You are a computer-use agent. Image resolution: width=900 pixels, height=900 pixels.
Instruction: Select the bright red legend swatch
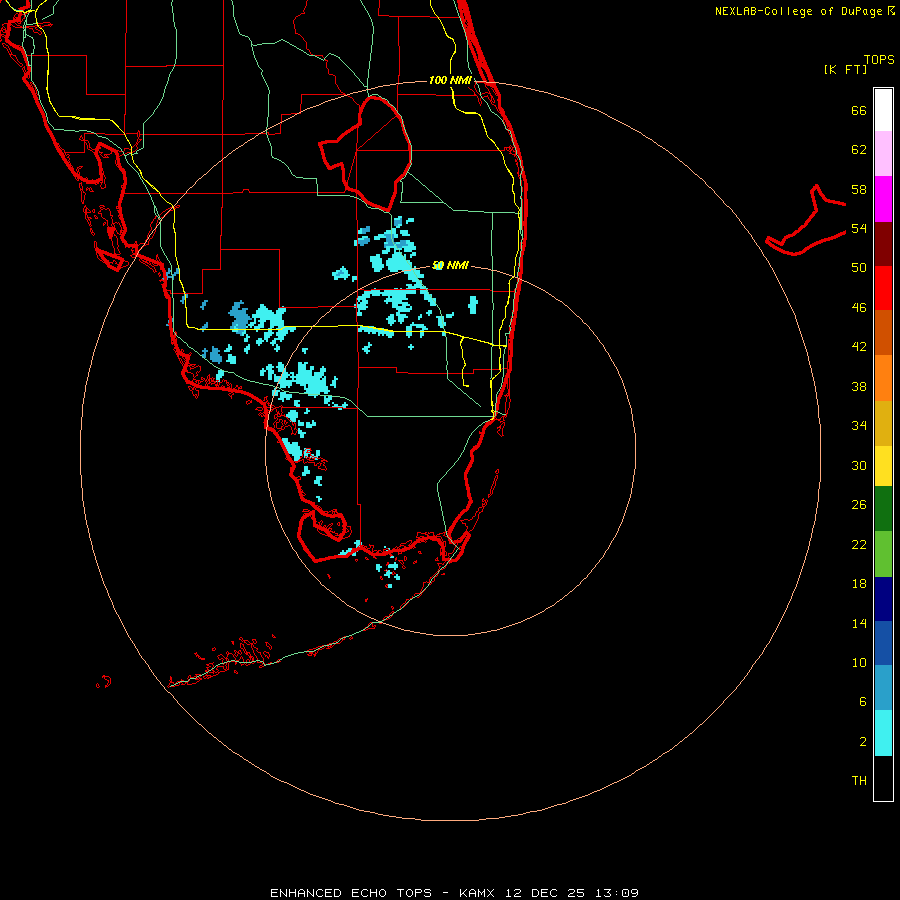(883, 288)
